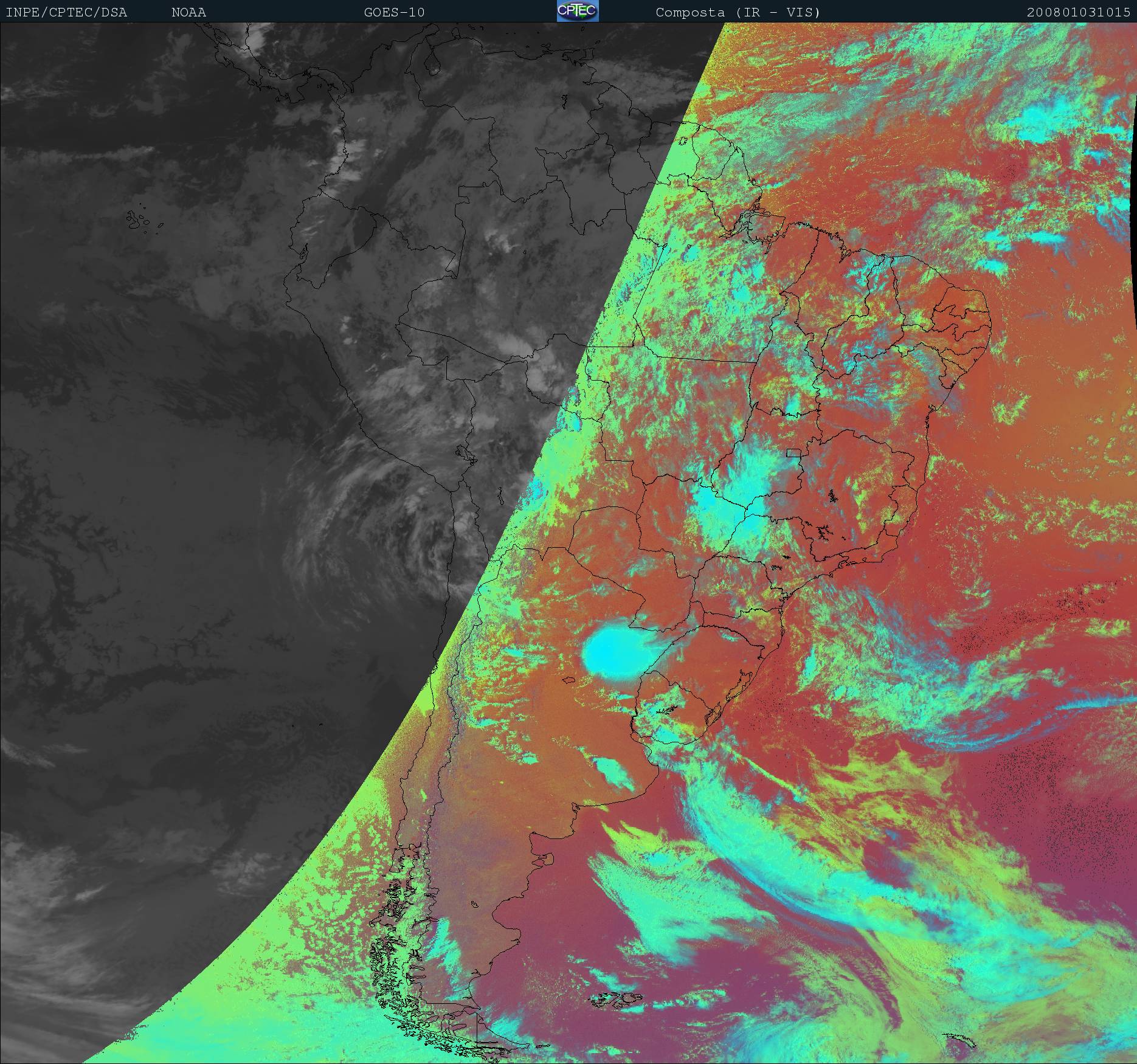The width and height of the screenshot is (1137, 1064).
Task: Select the GOES-10 satellite label
Action: click(x=394, y=12)
